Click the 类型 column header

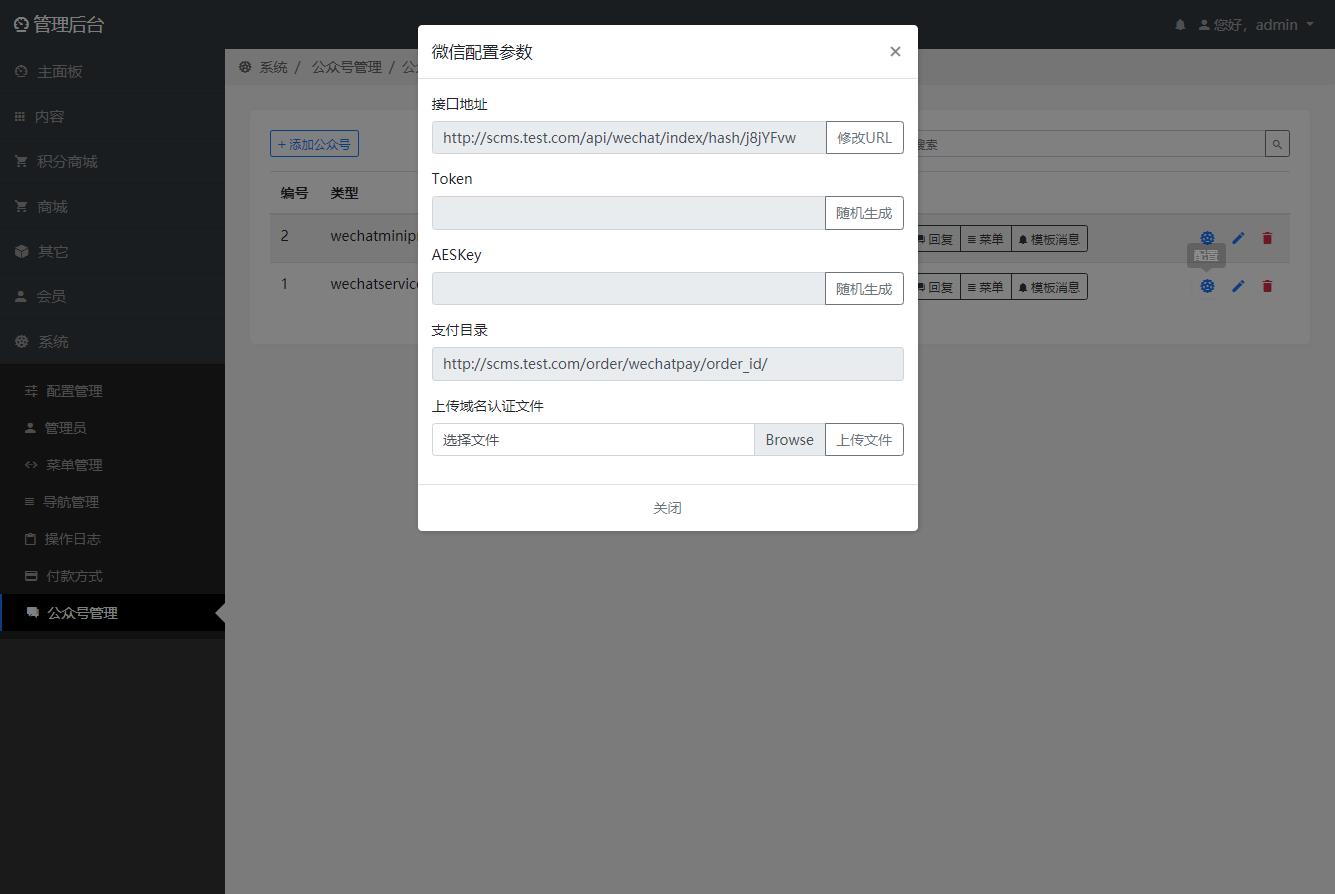coord(344,193)
